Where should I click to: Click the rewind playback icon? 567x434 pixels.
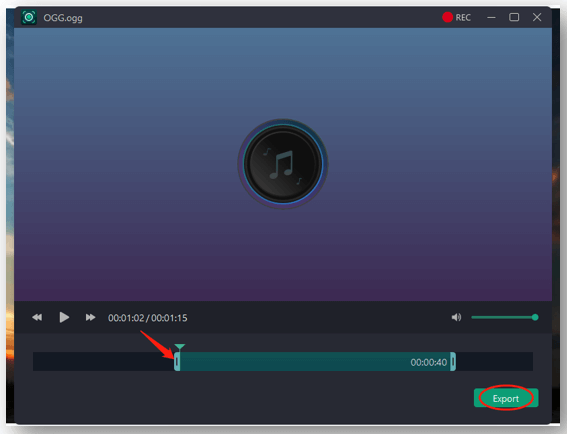[37, 318]
